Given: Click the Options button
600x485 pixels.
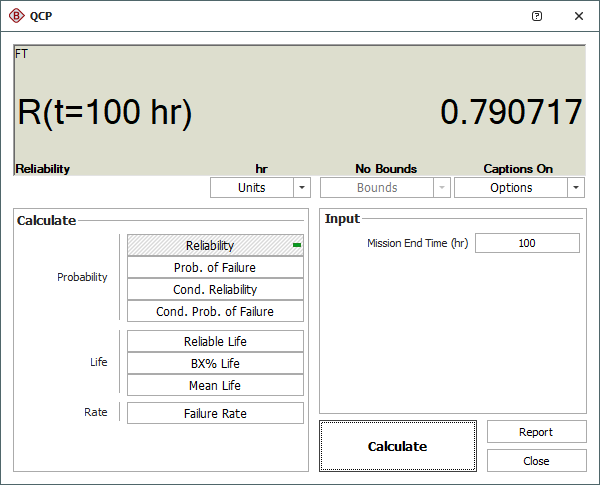Looking at the screenshot, I should (510, 188).
